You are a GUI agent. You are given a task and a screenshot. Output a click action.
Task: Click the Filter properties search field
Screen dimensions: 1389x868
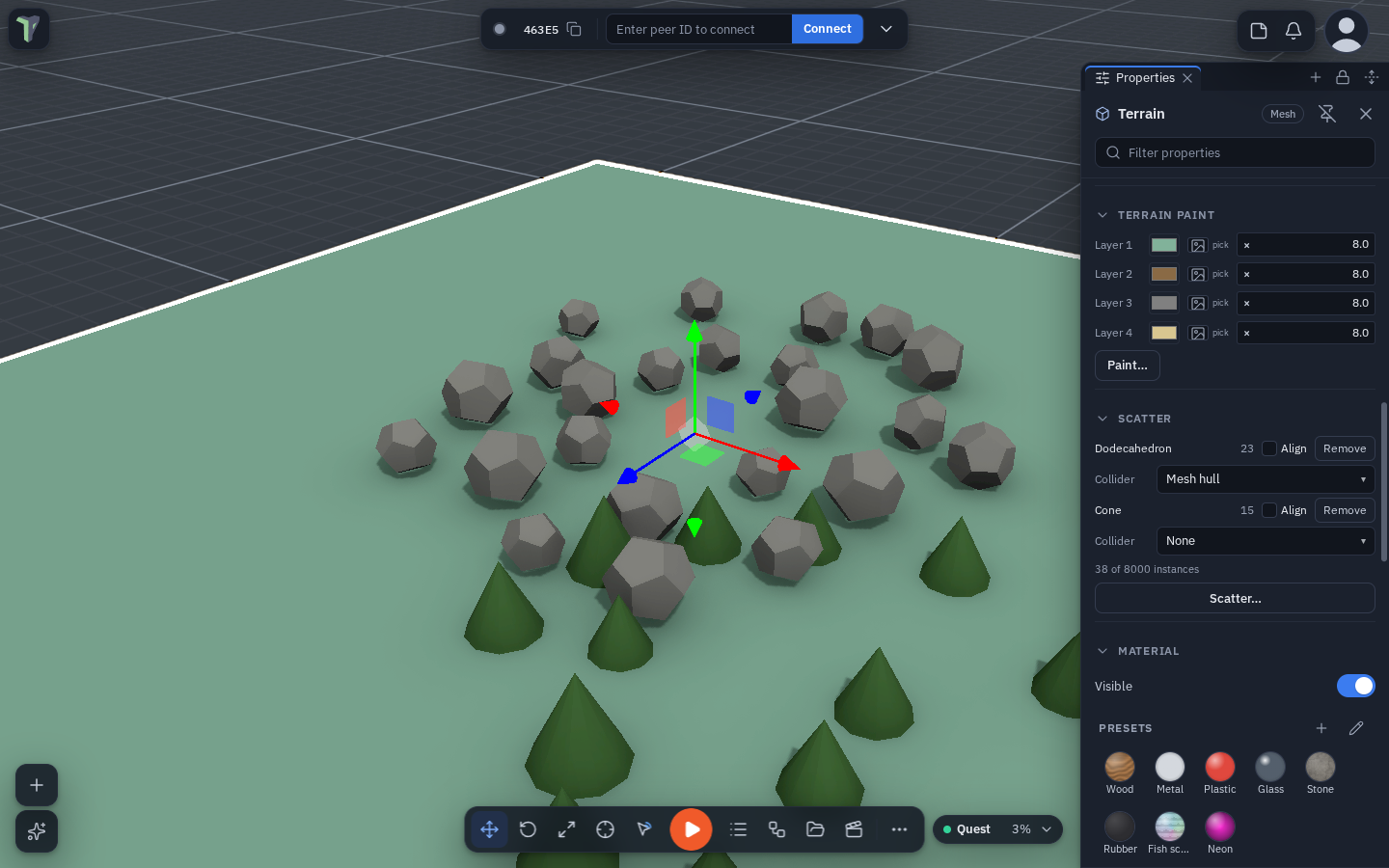(1235, 152)
